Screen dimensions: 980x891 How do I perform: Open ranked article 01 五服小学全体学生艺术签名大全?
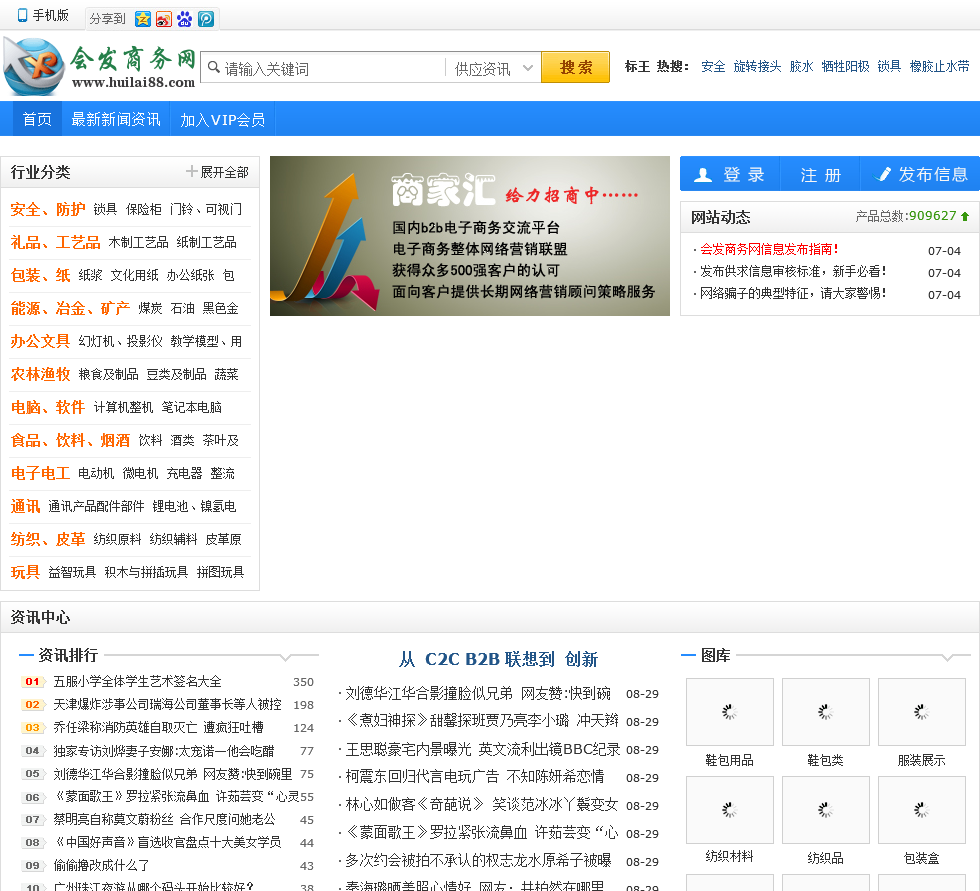coord(137,682)
